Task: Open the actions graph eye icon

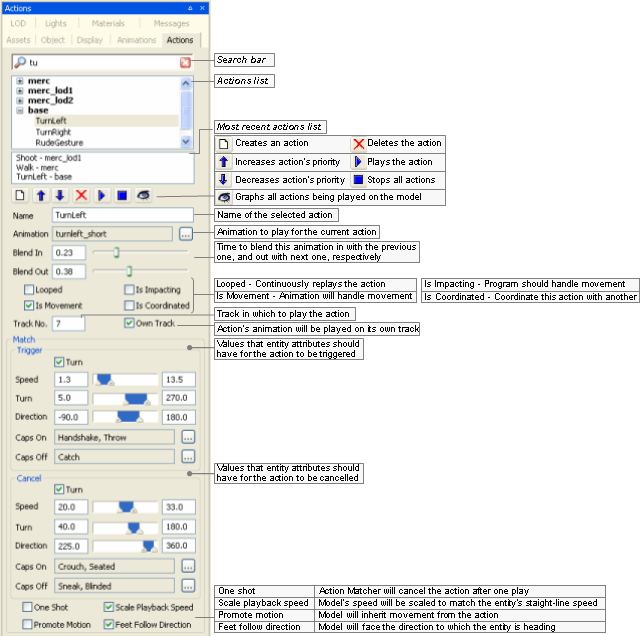Action: [x=143, y=196]
